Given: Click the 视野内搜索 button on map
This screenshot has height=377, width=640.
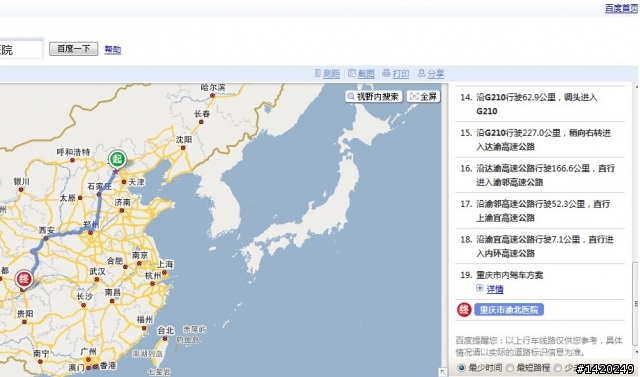Looking at the screenshot, I should [373, 97].
